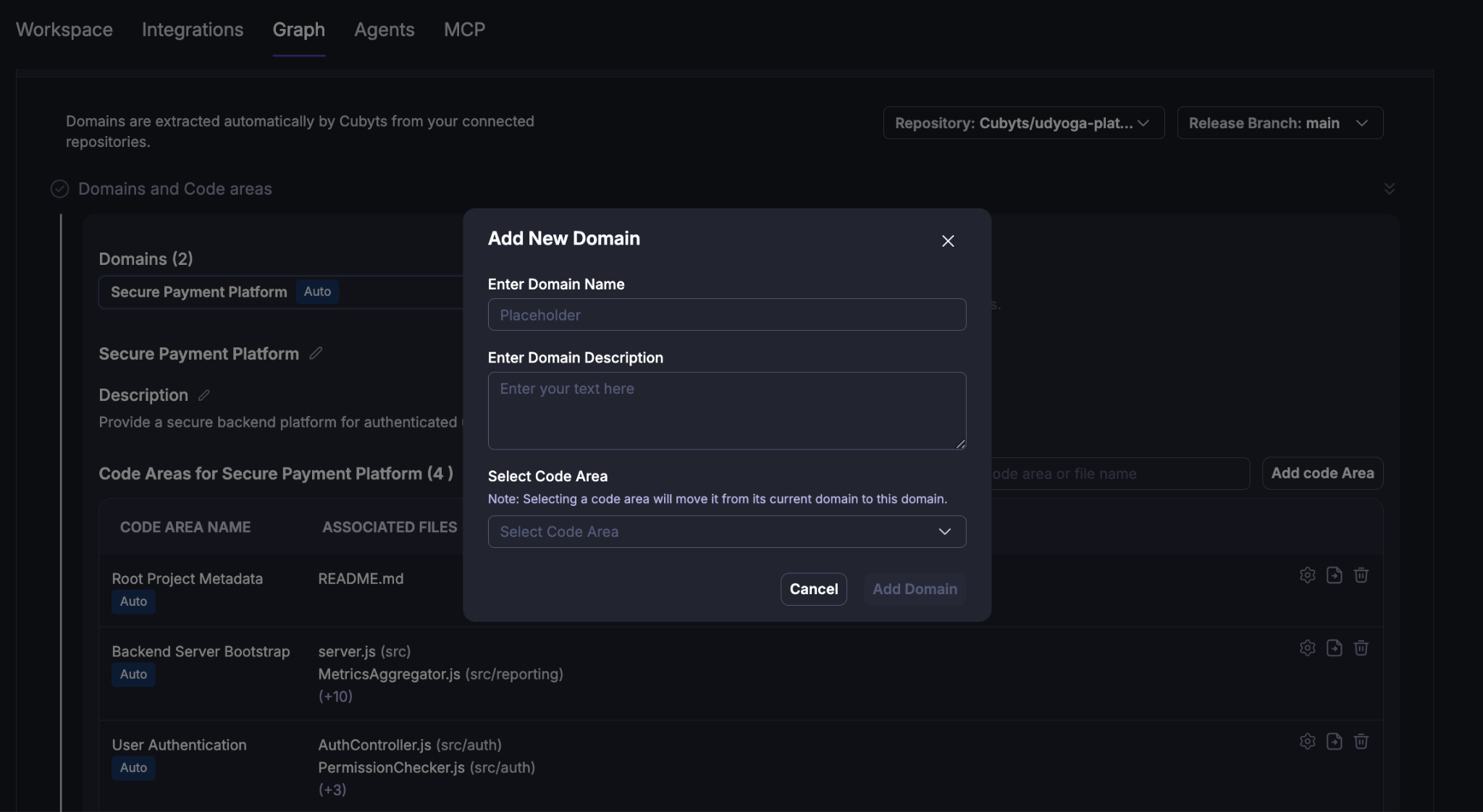Viewport: 1483px width, 812px height.
Task: Close the Add New Domain dialog
Action: coord(948,241)
